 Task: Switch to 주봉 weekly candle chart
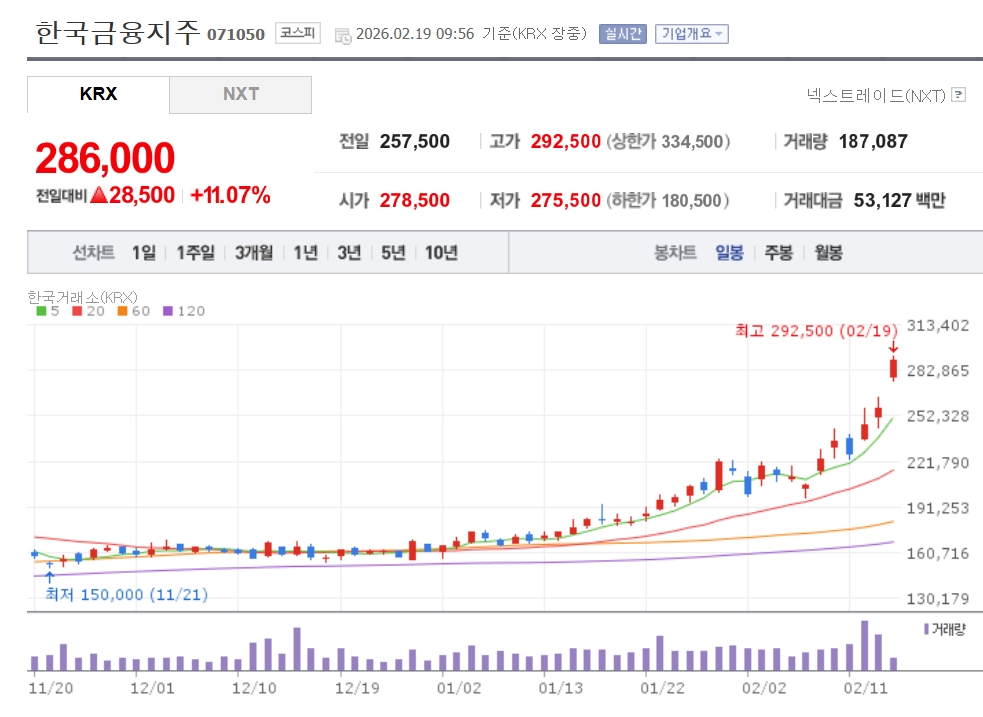pyautogui.click(x=779, y=253)
